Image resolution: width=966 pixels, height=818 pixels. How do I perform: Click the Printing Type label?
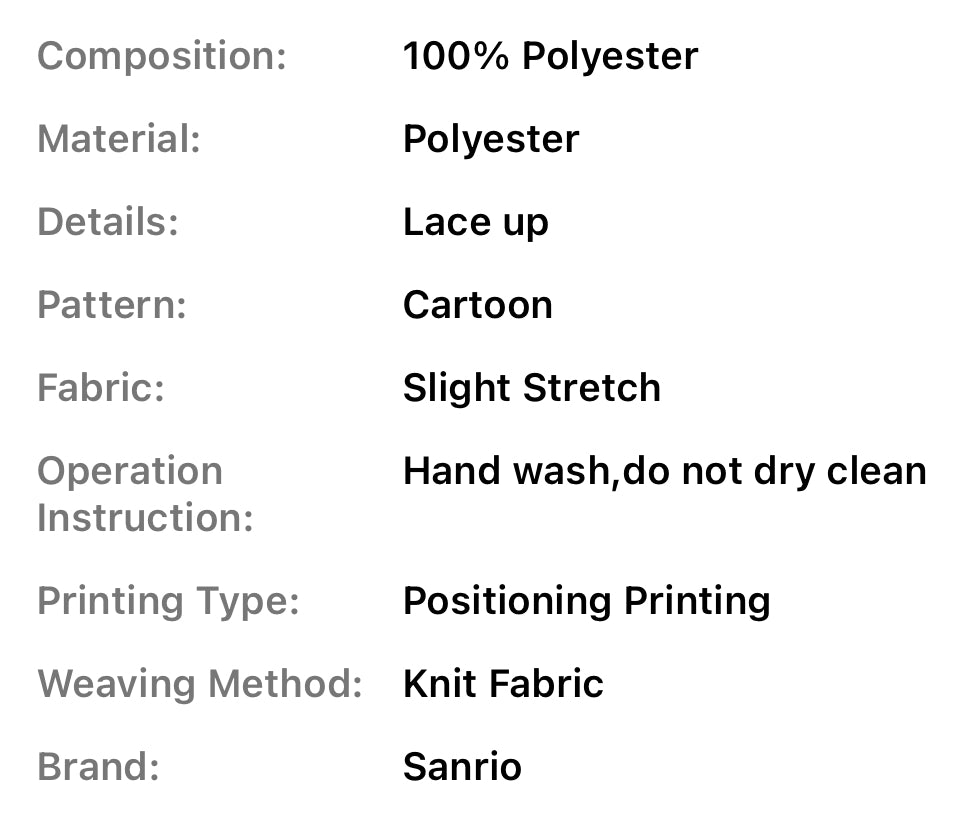[168, 601]
